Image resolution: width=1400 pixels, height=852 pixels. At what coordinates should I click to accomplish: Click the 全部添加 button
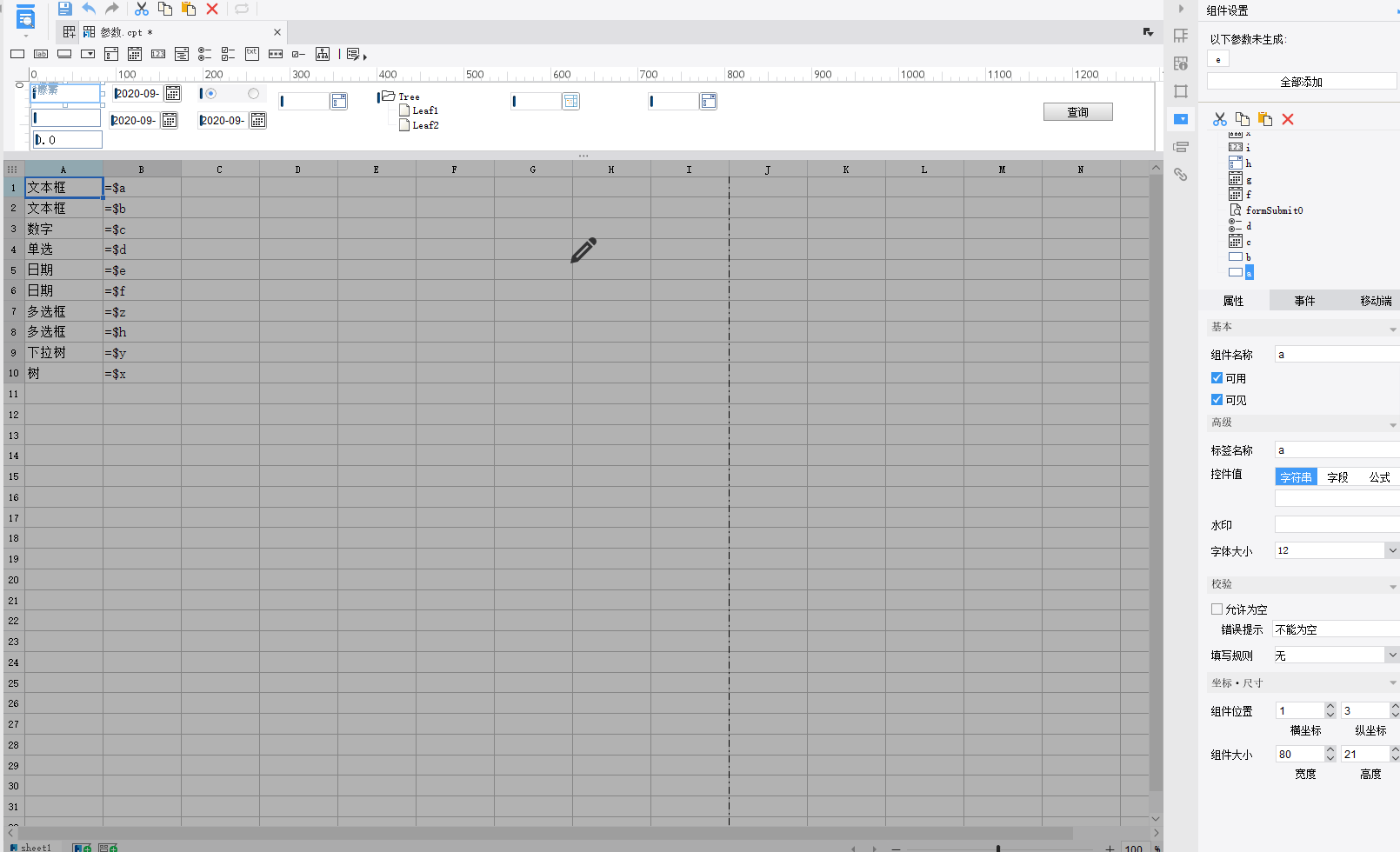1301,82
